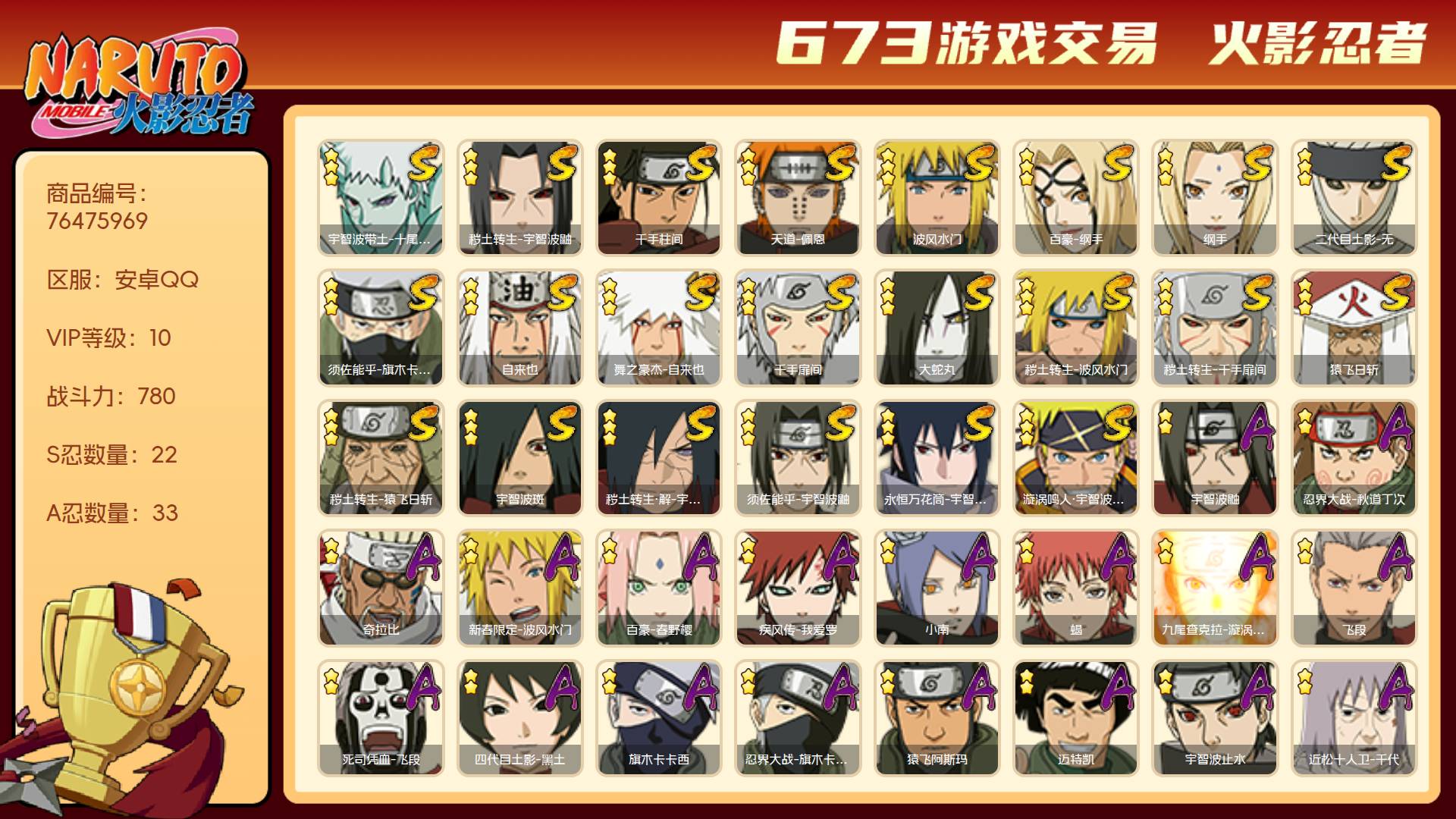Click the 自来也 portrait card
This screenshot has height=819, width=1456.
pos(519,328)
